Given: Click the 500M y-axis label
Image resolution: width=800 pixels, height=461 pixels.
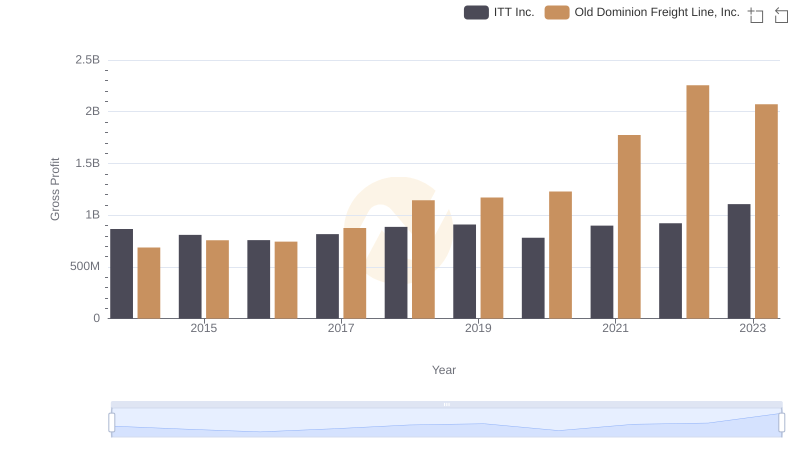Looking at the screenshot, I should (85, 266).
